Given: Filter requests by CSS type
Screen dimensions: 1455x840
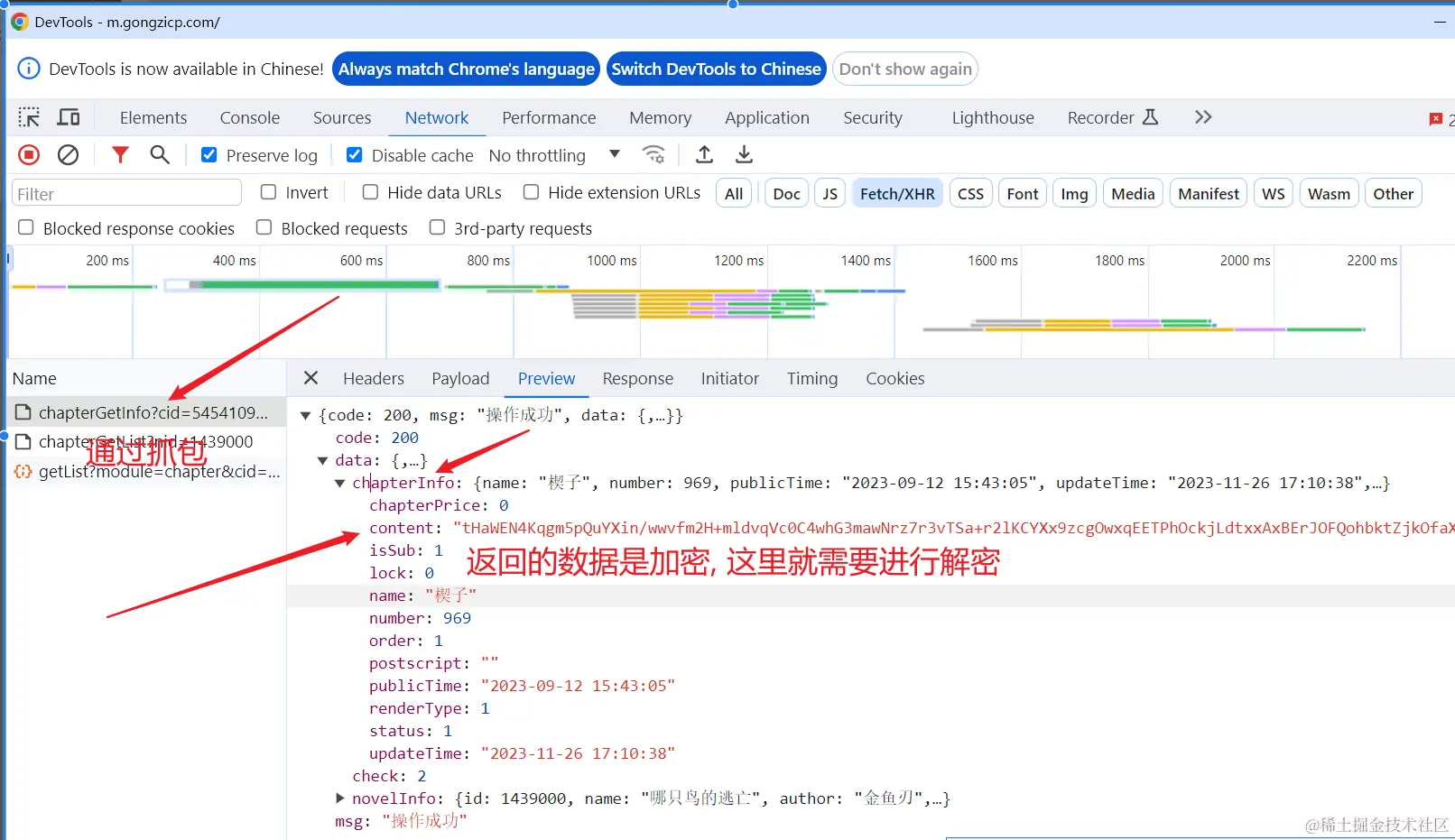Looking at the screenshot, I should (970, 193).
